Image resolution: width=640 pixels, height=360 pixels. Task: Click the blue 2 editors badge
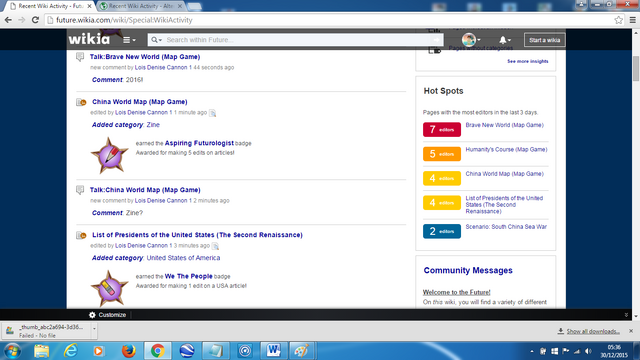(442, 231)
